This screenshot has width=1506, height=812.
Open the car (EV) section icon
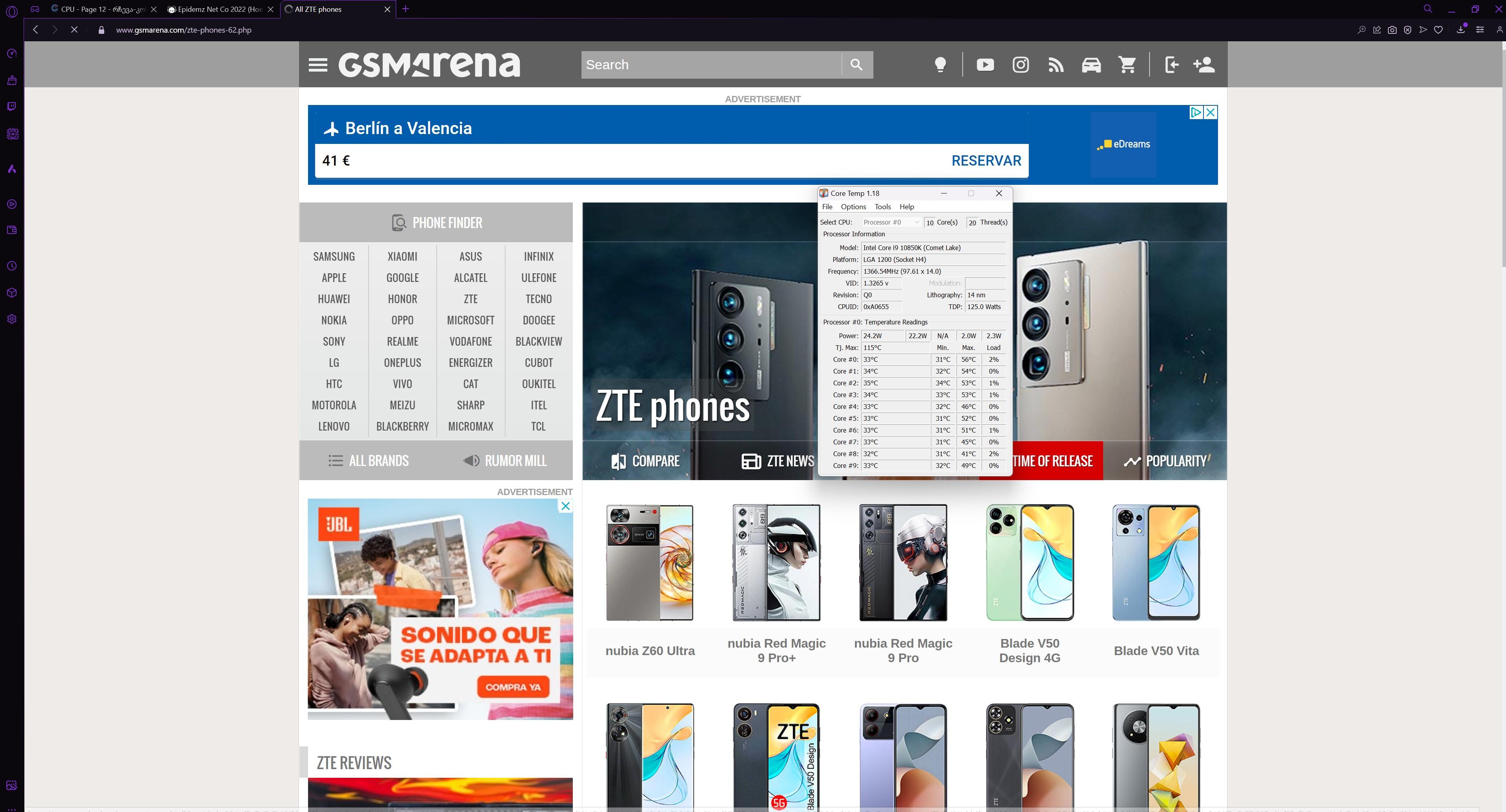point(1091,65)
